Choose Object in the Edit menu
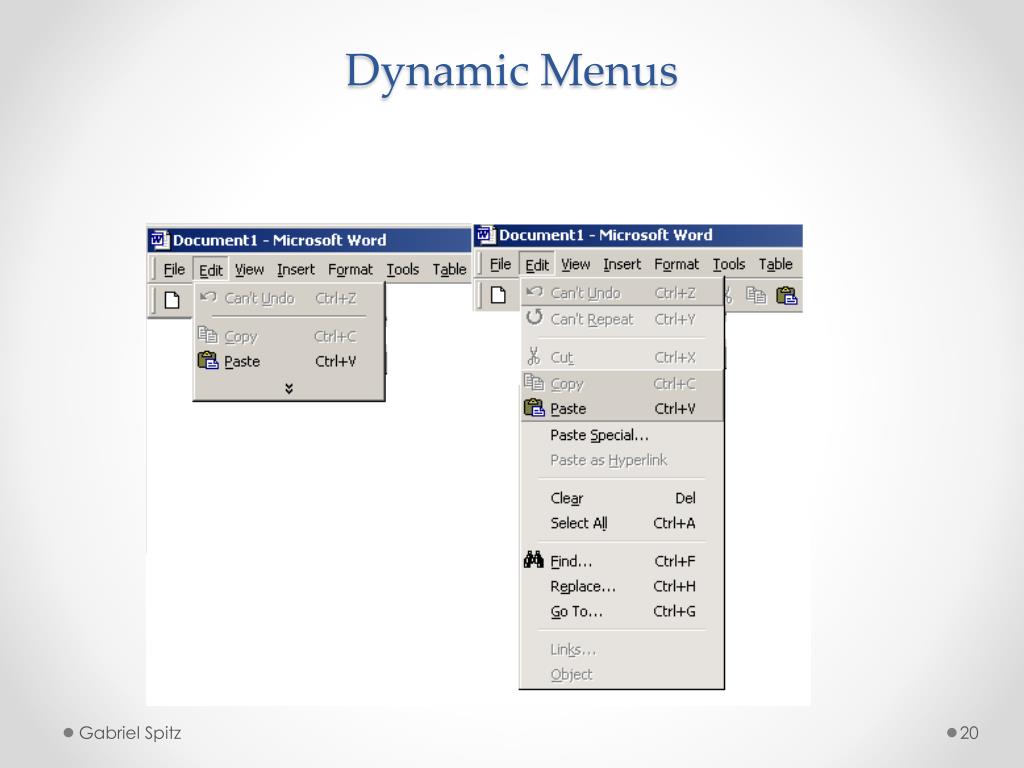The image size is (1024, 768). (x=622, y=675)
